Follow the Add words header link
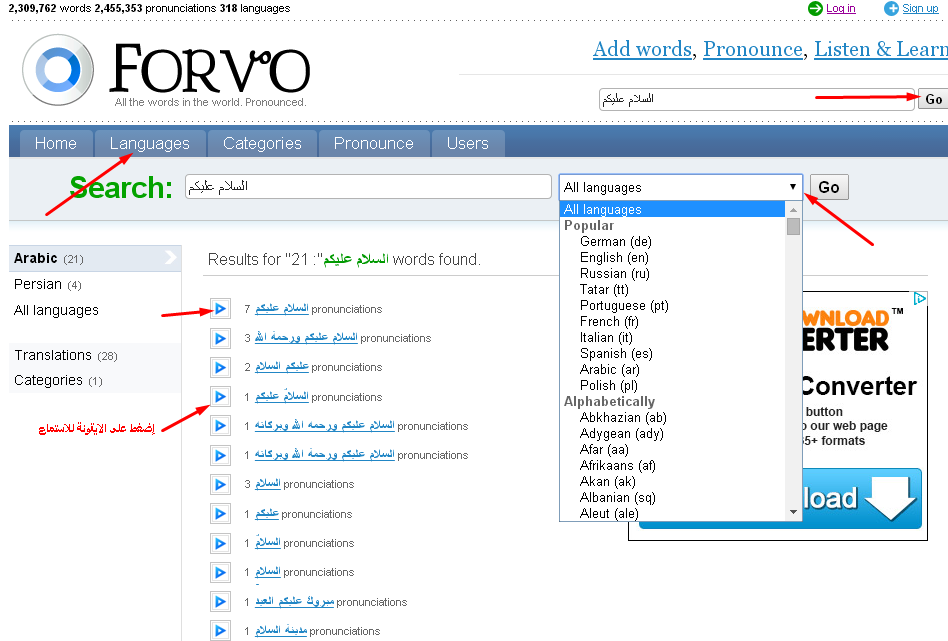Viewport: 948px width, 641px height. [x=642, y=49]
